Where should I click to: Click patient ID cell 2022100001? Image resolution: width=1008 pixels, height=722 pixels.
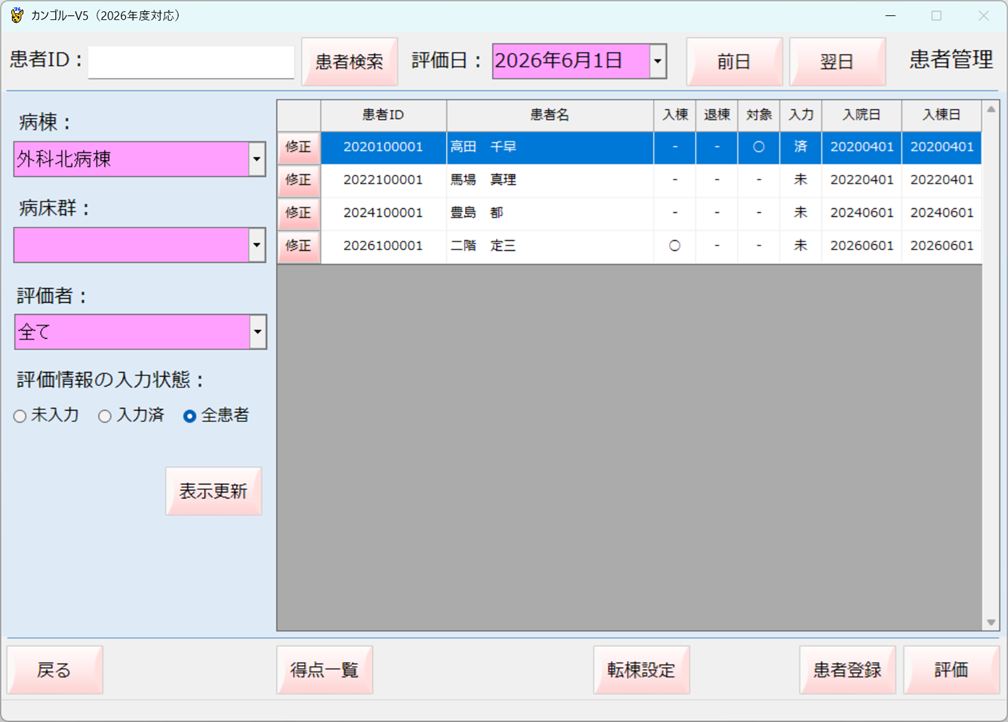[383, 180]
